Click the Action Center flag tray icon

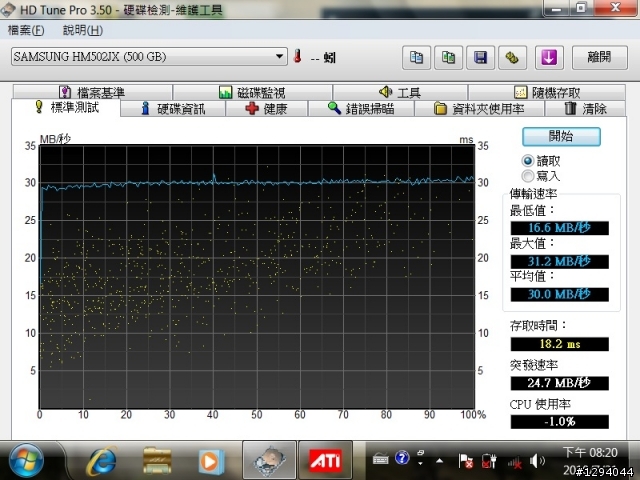466,461
